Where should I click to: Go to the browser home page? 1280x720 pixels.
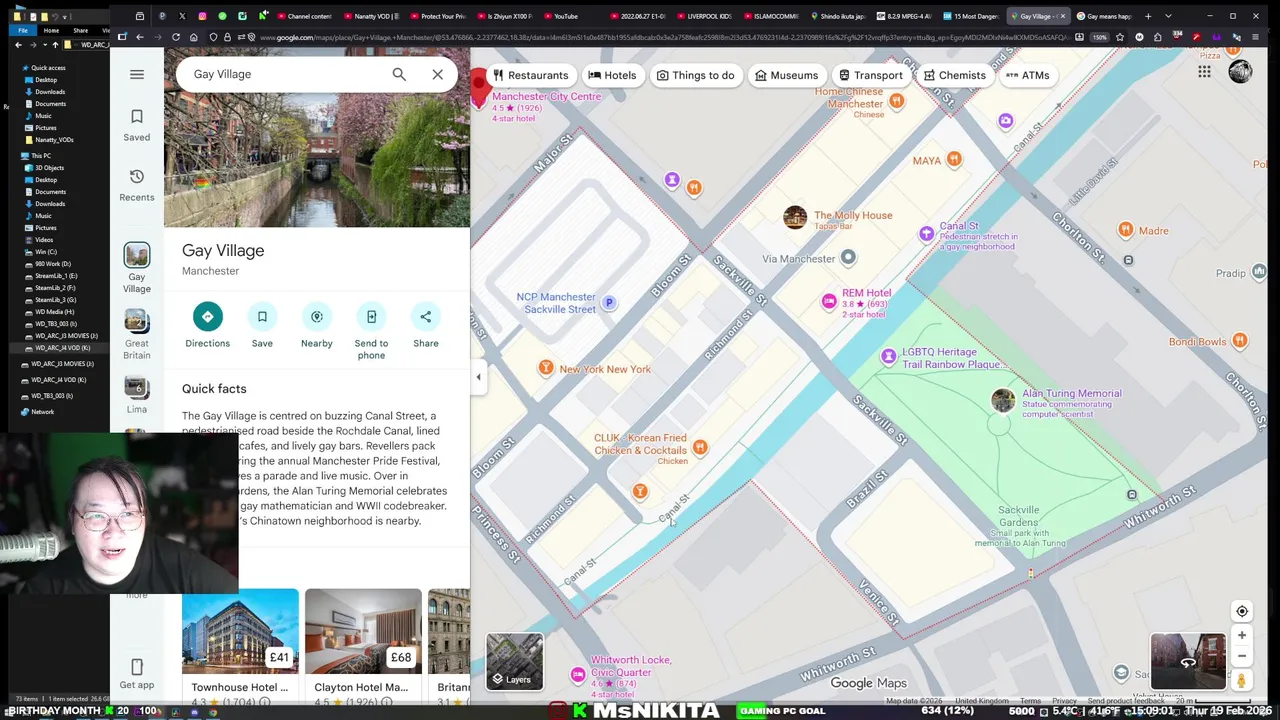coord(194,37)
